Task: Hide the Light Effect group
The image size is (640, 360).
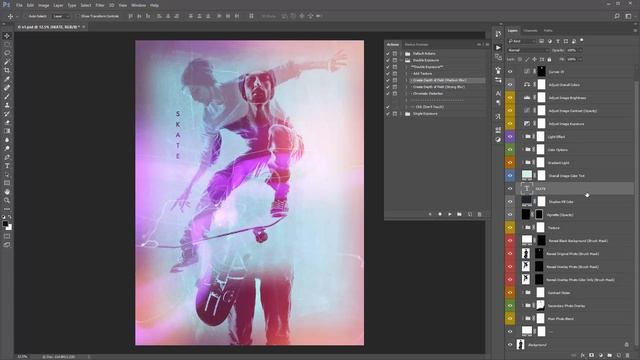Action: [x=510, y=137]
